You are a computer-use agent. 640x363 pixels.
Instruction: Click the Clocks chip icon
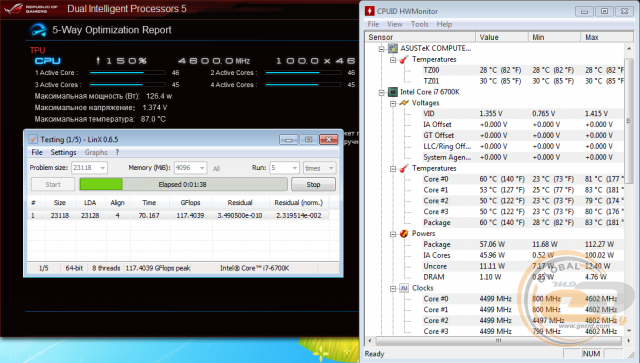point(404,288)
